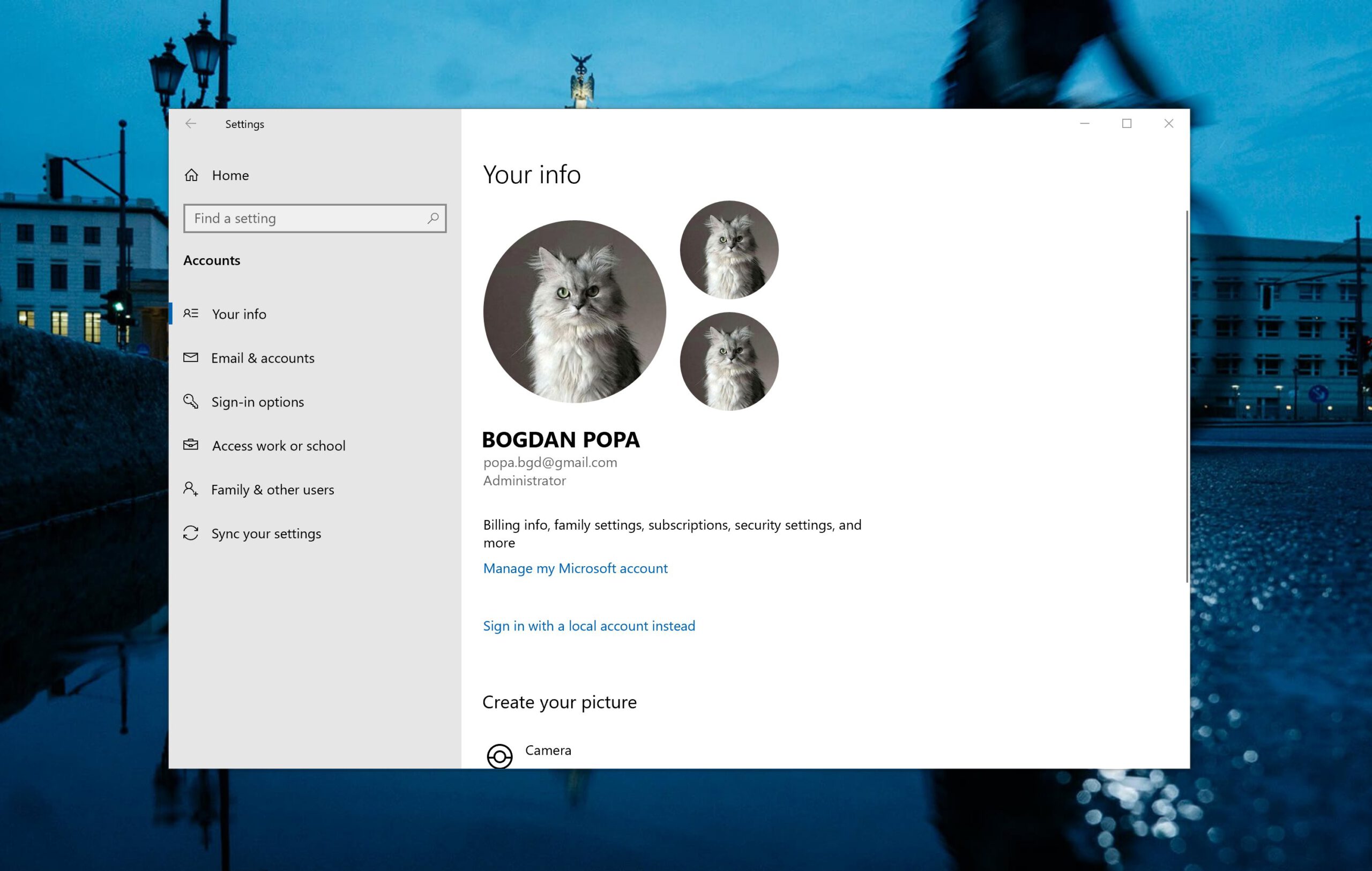Click the back arrow in title bar

(x=191, y=124)
